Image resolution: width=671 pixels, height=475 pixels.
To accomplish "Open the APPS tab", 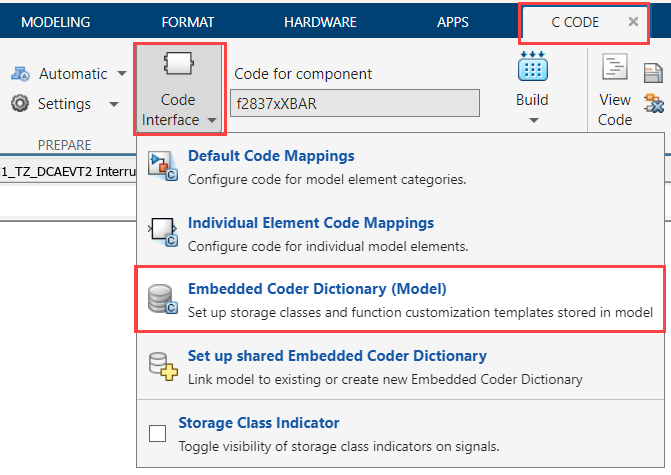I will [452, 22].
